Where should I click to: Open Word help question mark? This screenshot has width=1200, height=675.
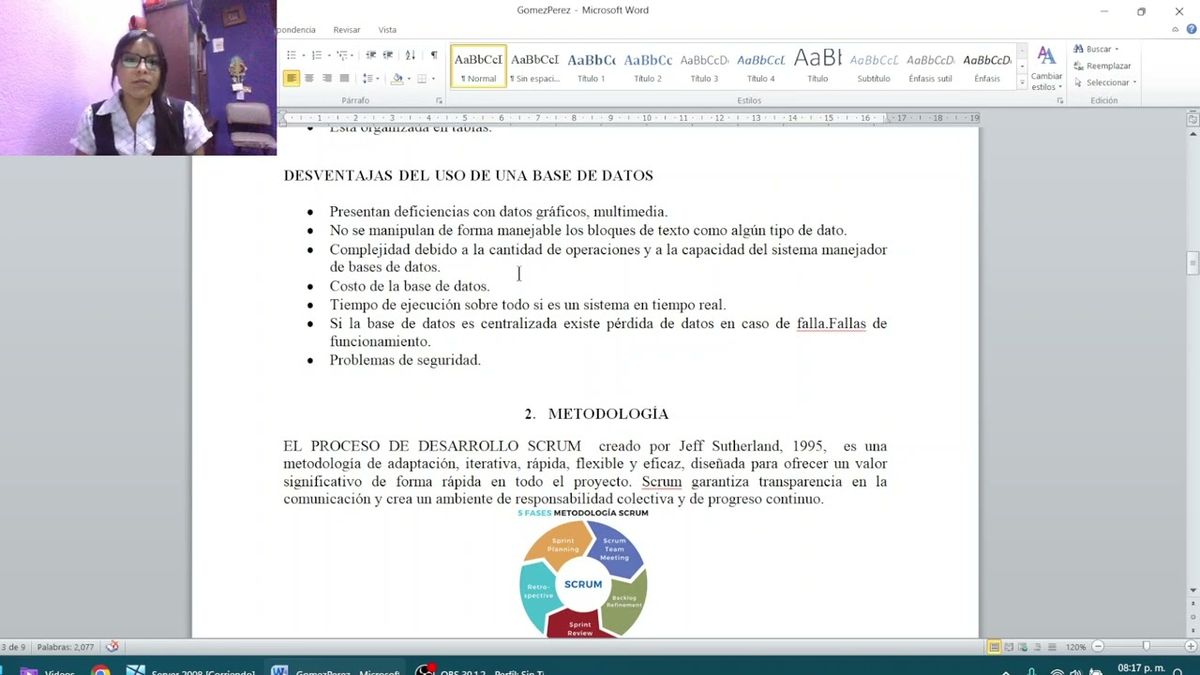1191,30
